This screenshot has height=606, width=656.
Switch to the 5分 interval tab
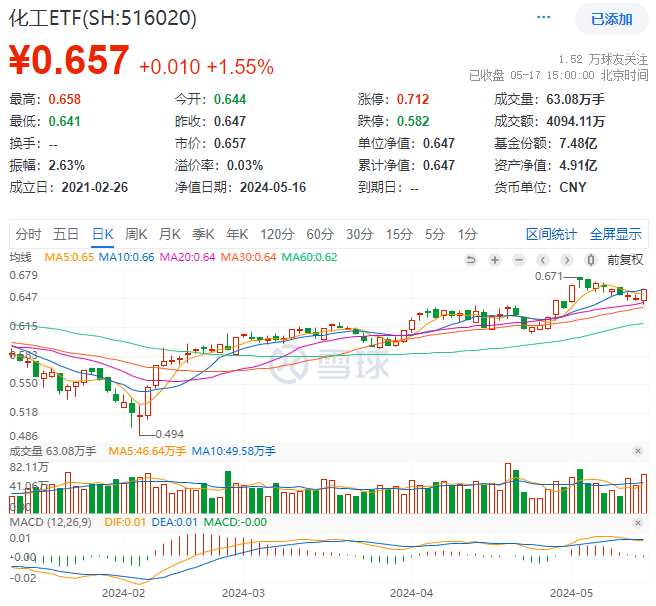coord(435,234)
